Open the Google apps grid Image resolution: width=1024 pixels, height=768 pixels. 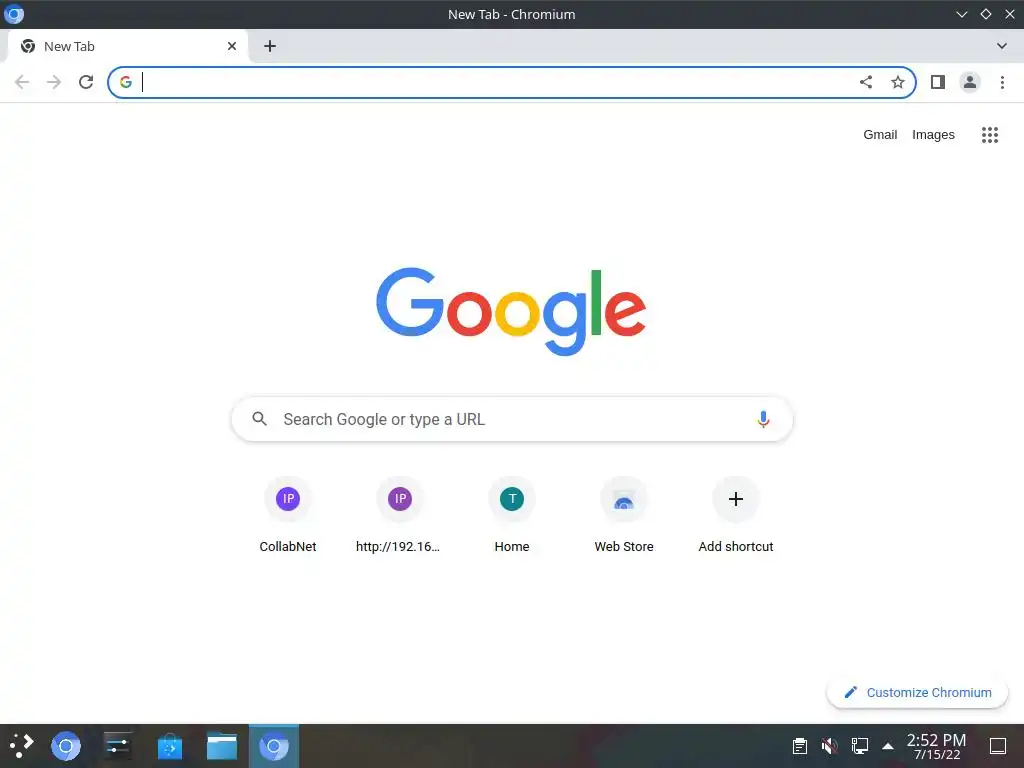tap(990, 135)
